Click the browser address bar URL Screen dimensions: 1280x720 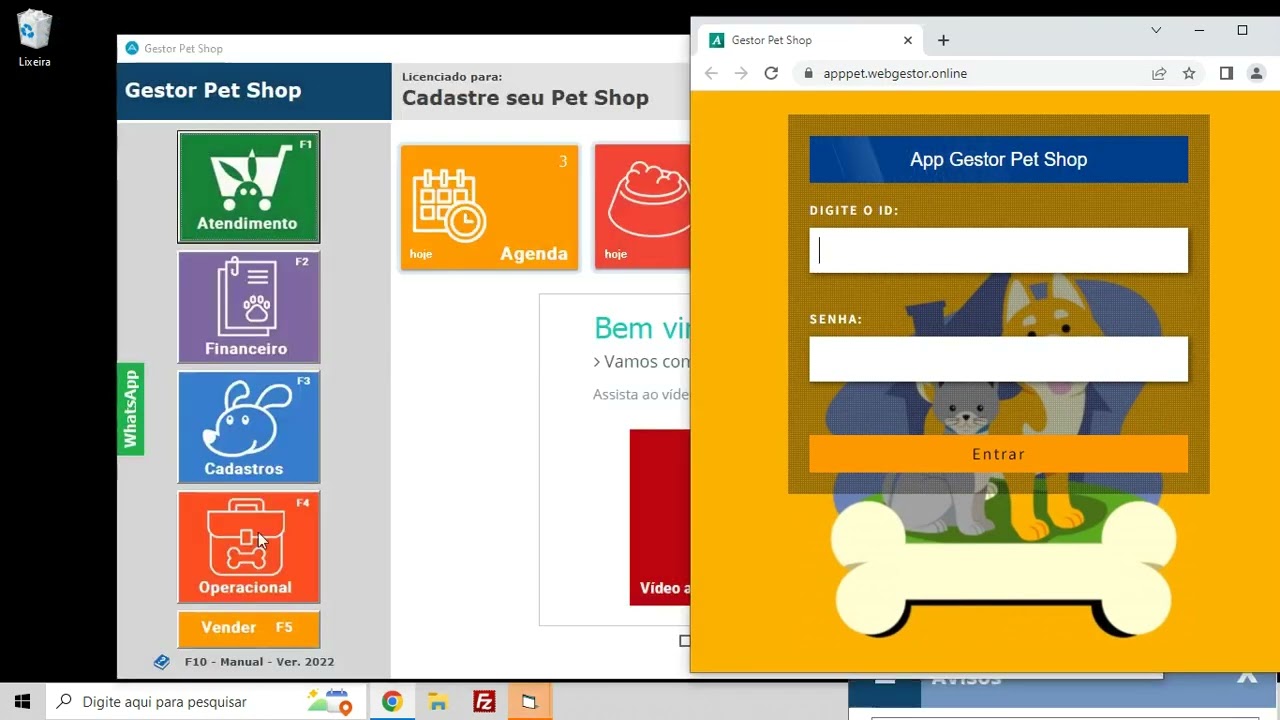(895, 73)
